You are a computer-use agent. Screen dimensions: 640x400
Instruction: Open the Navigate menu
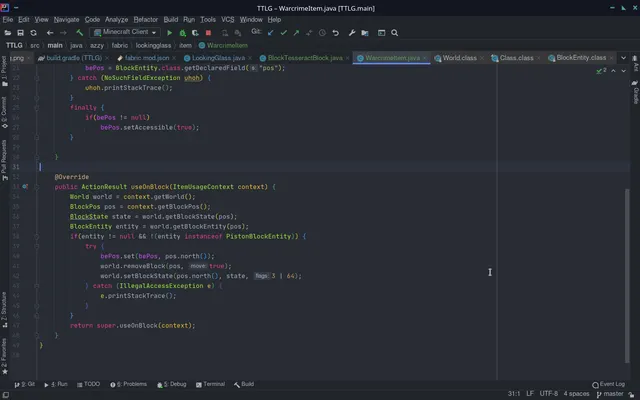[x=67, y=20]
